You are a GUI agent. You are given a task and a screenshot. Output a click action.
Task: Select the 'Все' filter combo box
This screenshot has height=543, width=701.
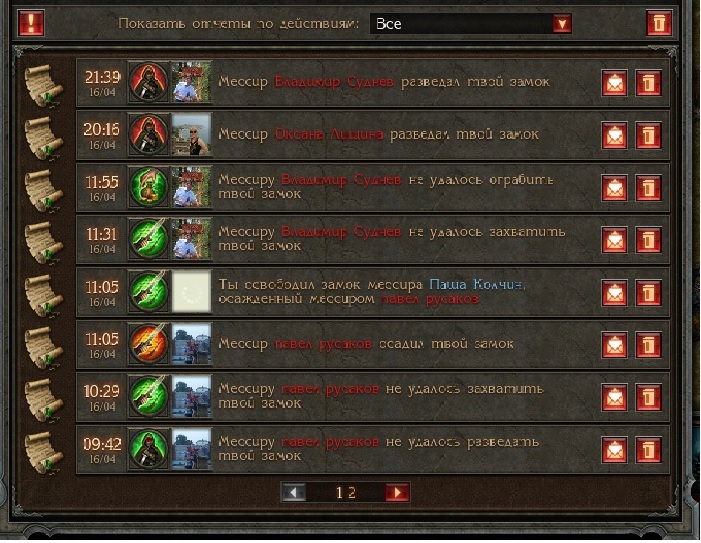tap(471, 23)
